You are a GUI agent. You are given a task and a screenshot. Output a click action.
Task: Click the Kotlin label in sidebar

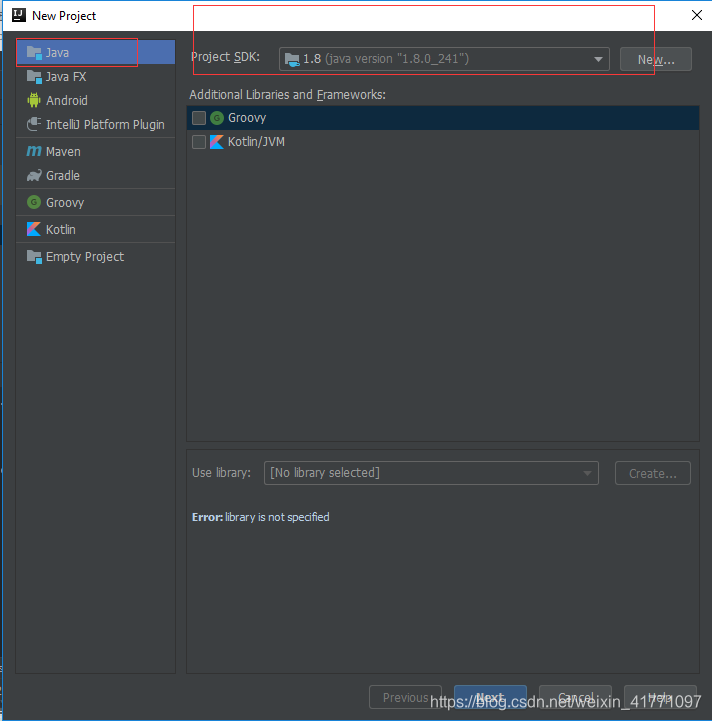(x=61, y=229)
